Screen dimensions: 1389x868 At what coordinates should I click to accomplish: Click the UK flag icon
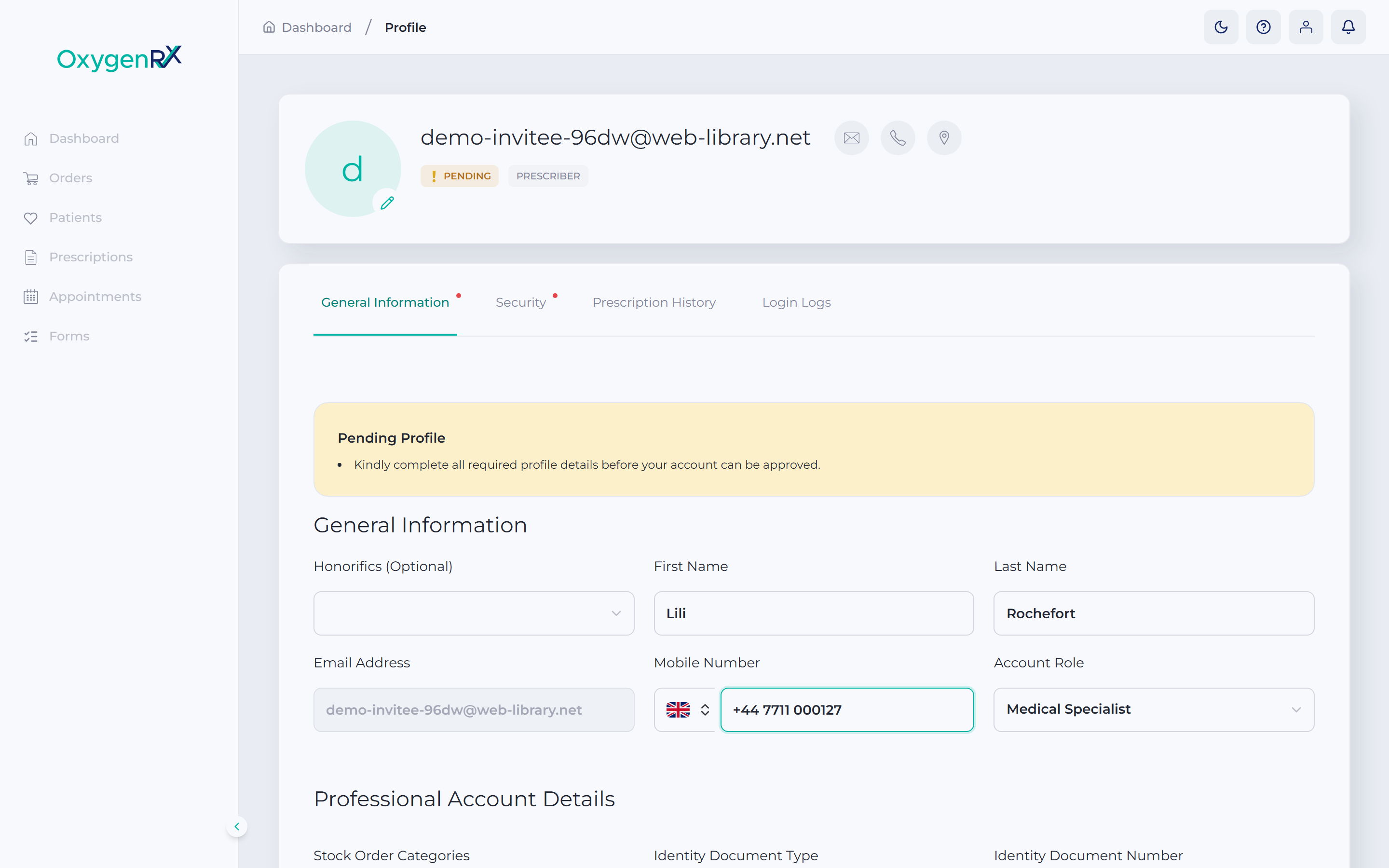[678, 710]
